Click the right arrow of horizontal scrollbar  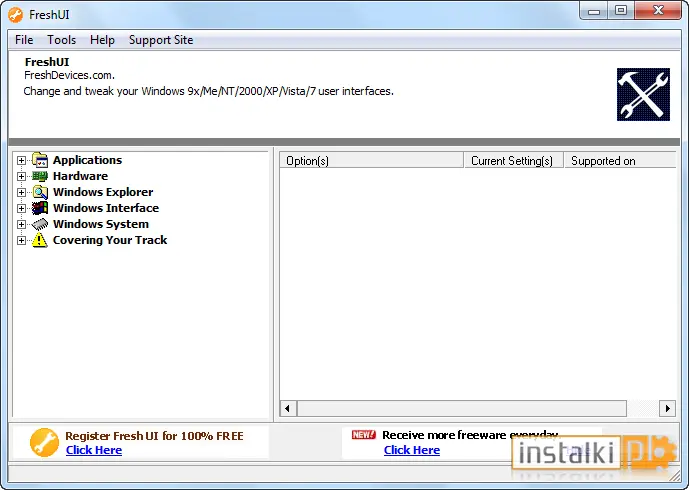pos(667,408)
